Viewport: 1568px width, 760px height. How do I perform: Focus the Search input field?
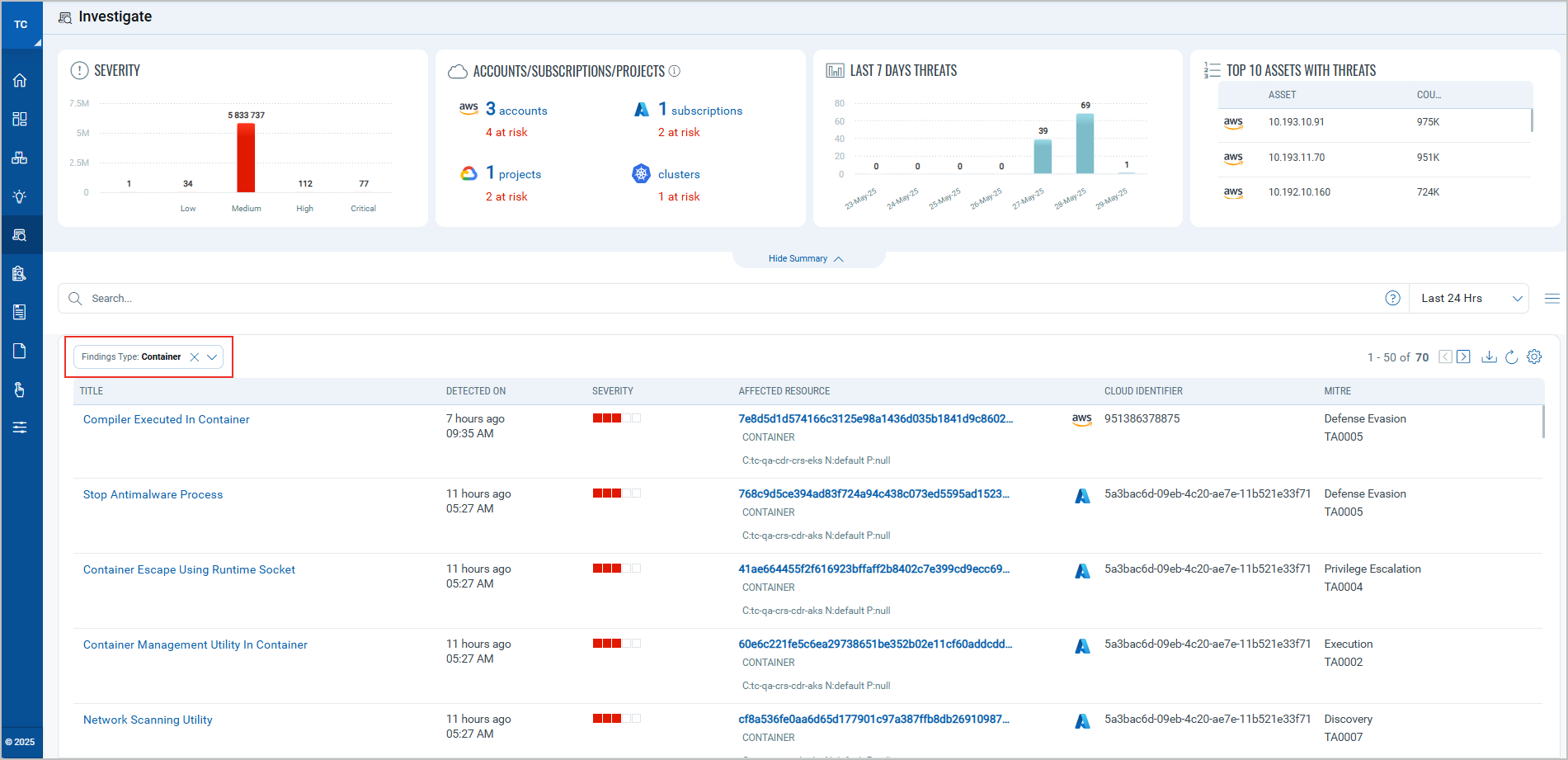click(x=734, y=298)
